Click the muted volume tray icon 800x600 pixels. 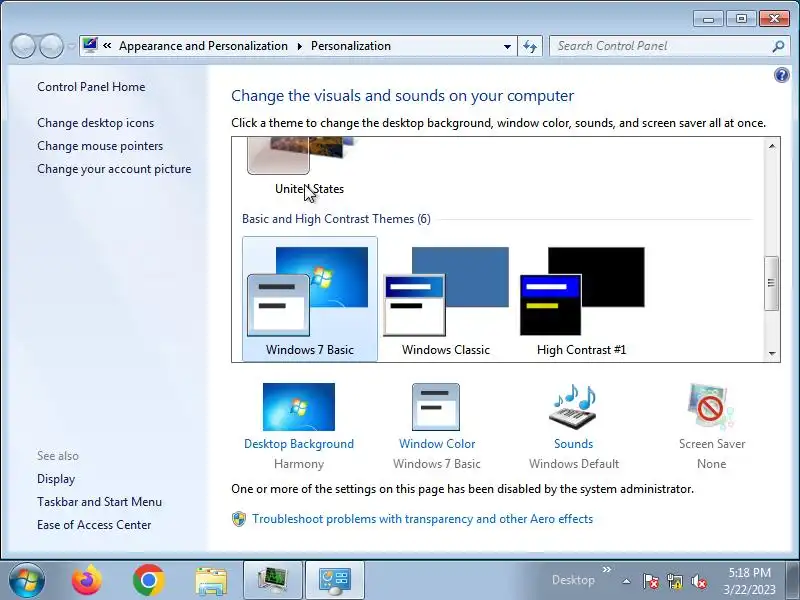coord(698,581)
